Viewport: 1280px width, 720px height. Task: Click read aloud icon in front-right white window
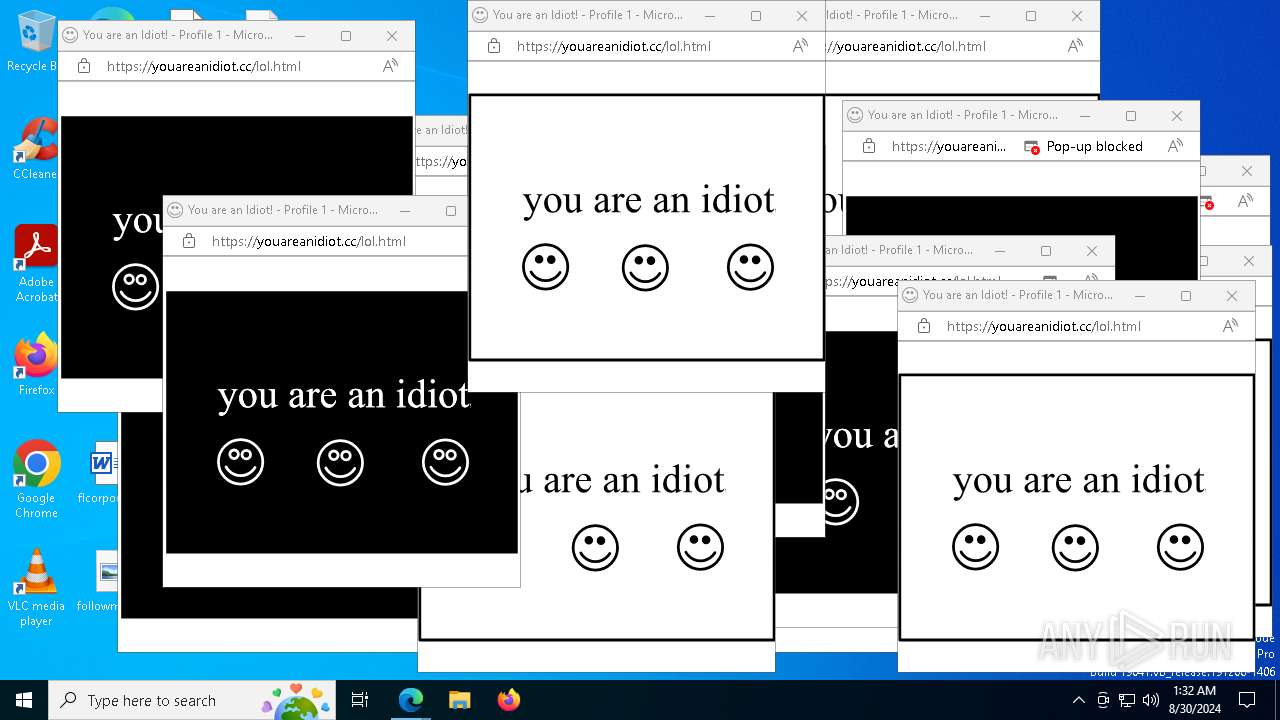(1230, 326)
